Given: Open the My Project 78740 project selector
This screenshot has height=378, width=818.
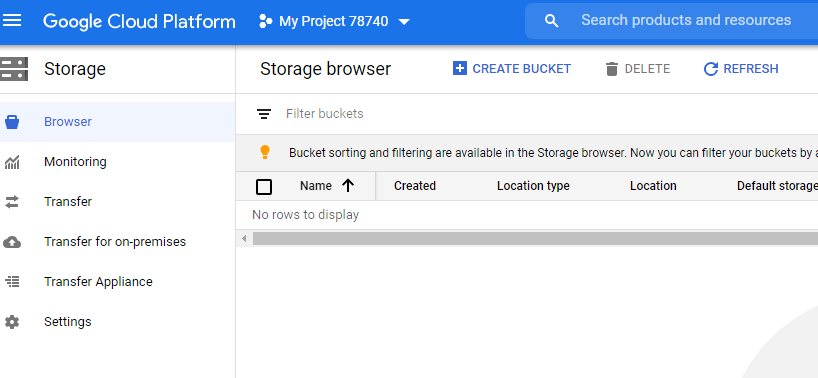Looking at the screenshot, I should 334,21.
